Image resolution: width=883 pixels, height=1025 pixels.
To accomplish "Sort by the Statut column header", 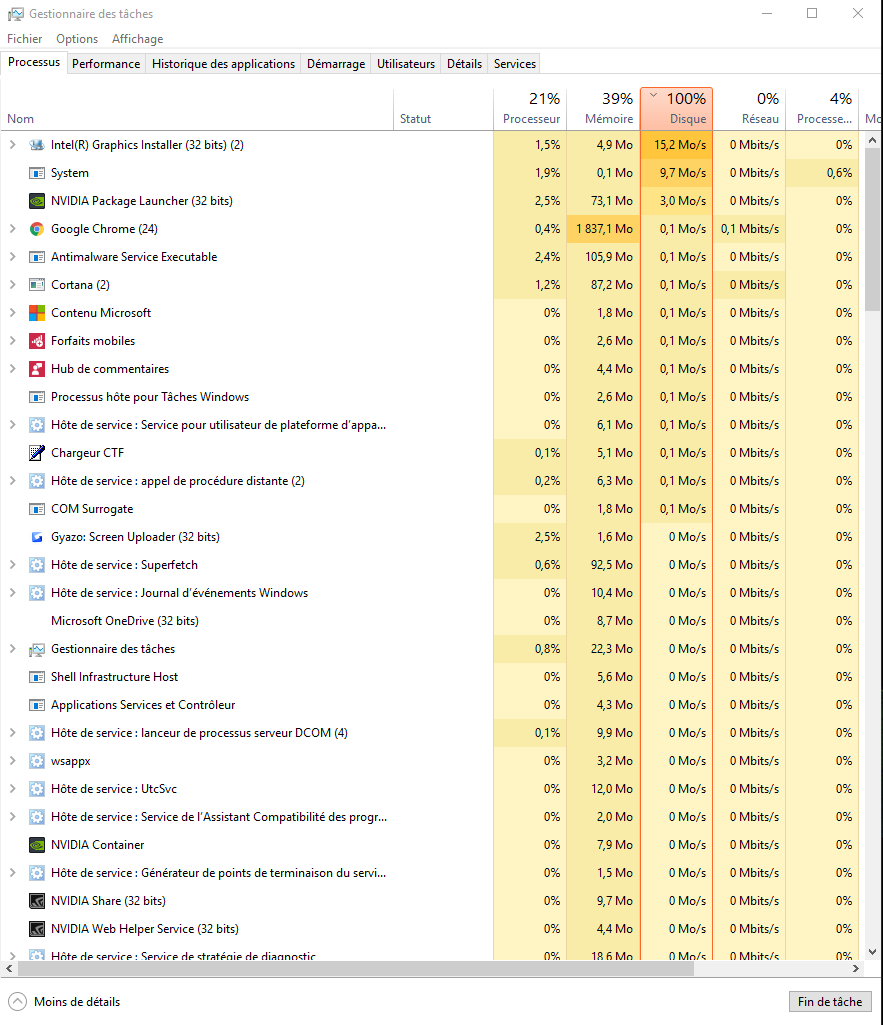I will pyautogui.click(x=443, y=109).
